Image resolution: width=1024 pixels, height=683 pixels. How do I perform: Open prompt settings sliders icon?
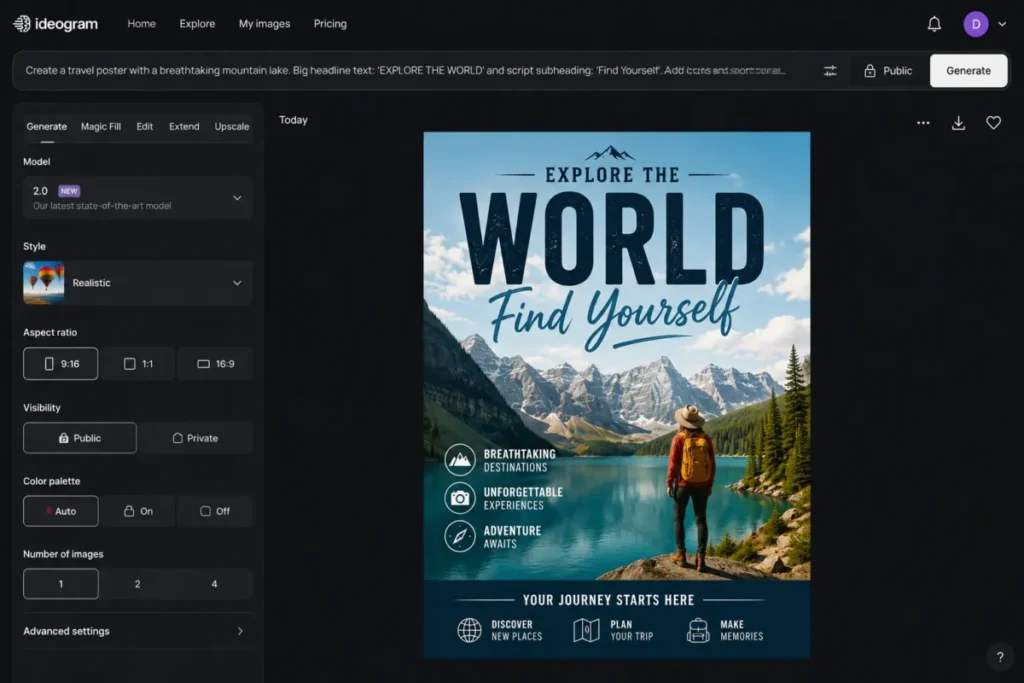(x=830, y=71)
